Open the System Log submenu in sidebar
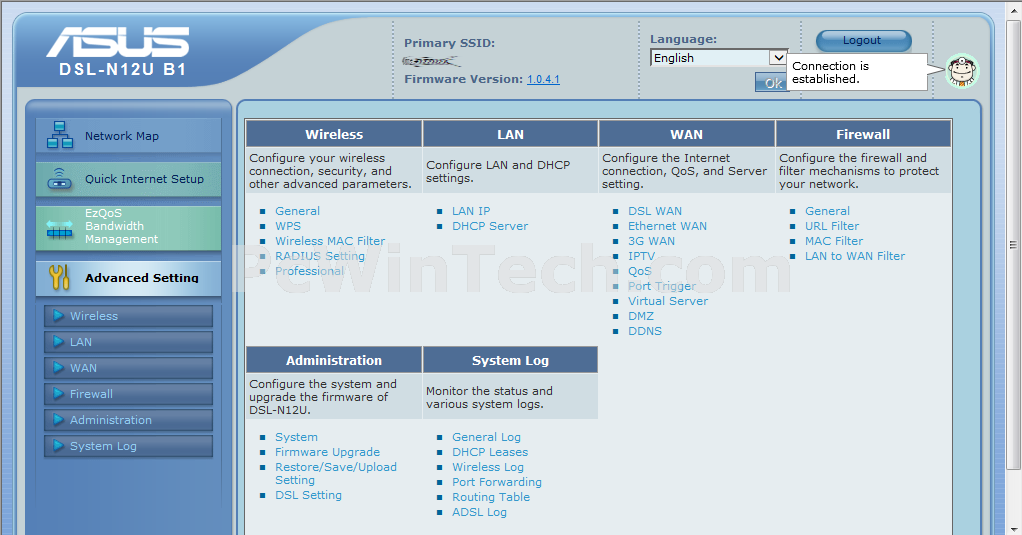The height and width of the screenshot is (535, 1022). point(128,446)
